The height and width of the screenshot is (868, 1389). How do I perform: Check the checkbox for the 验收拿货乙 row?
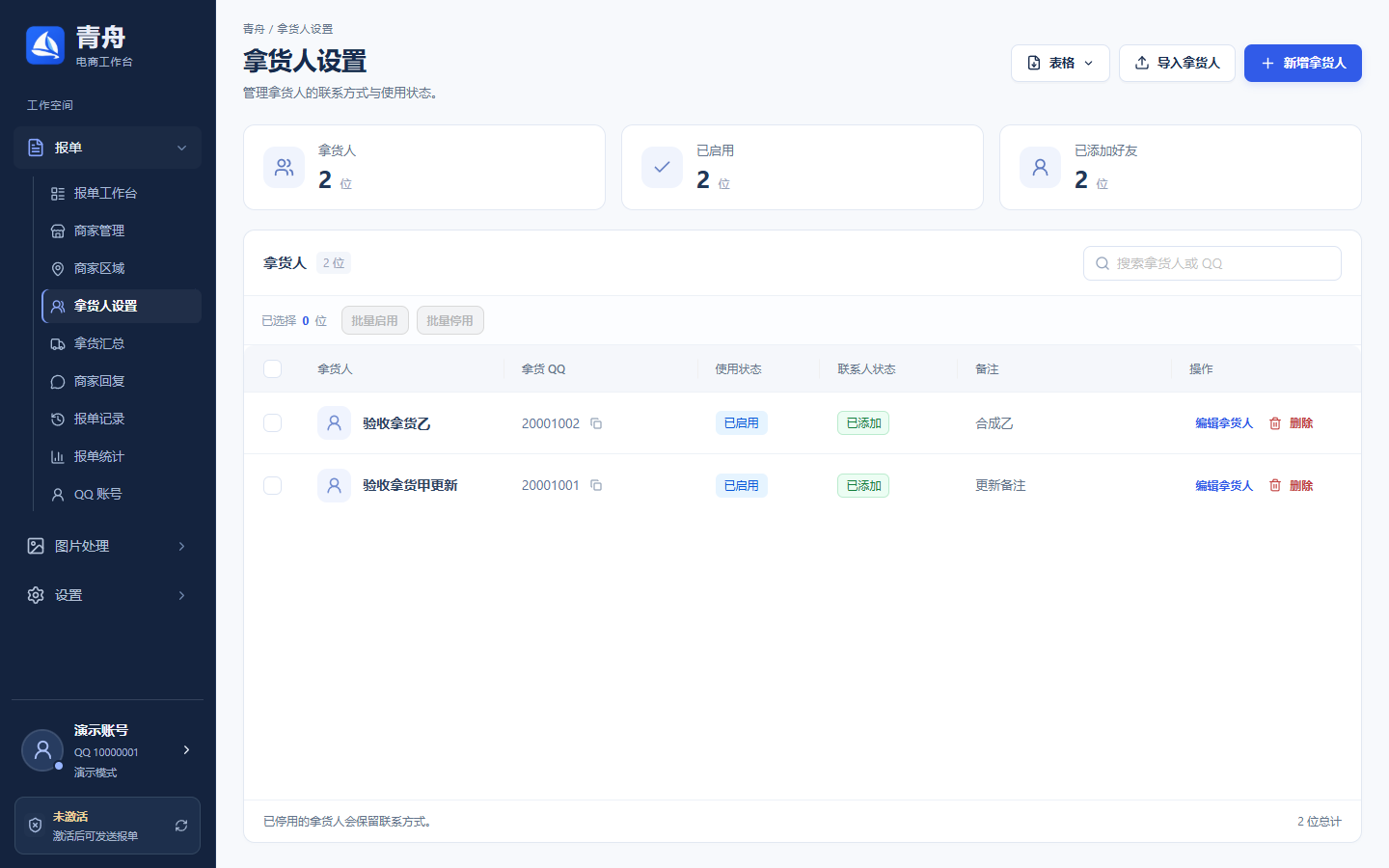pyautogui.click(x=273, y=423)
